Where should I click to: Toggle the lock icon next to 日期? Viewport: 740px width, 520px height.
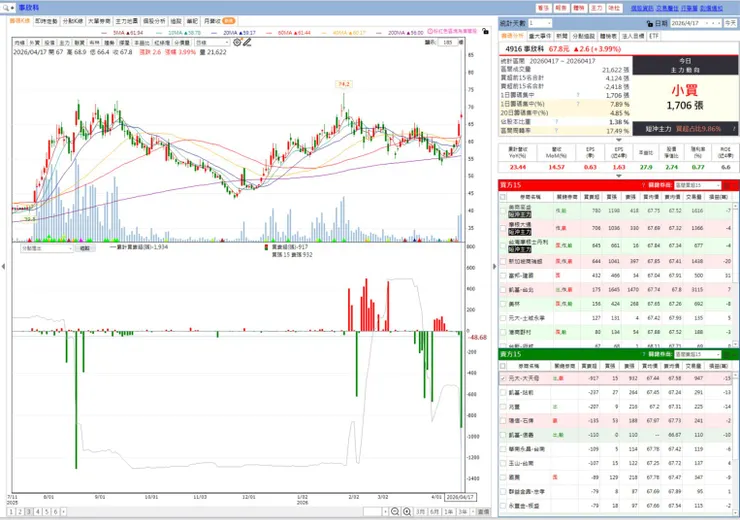[650, 23]
